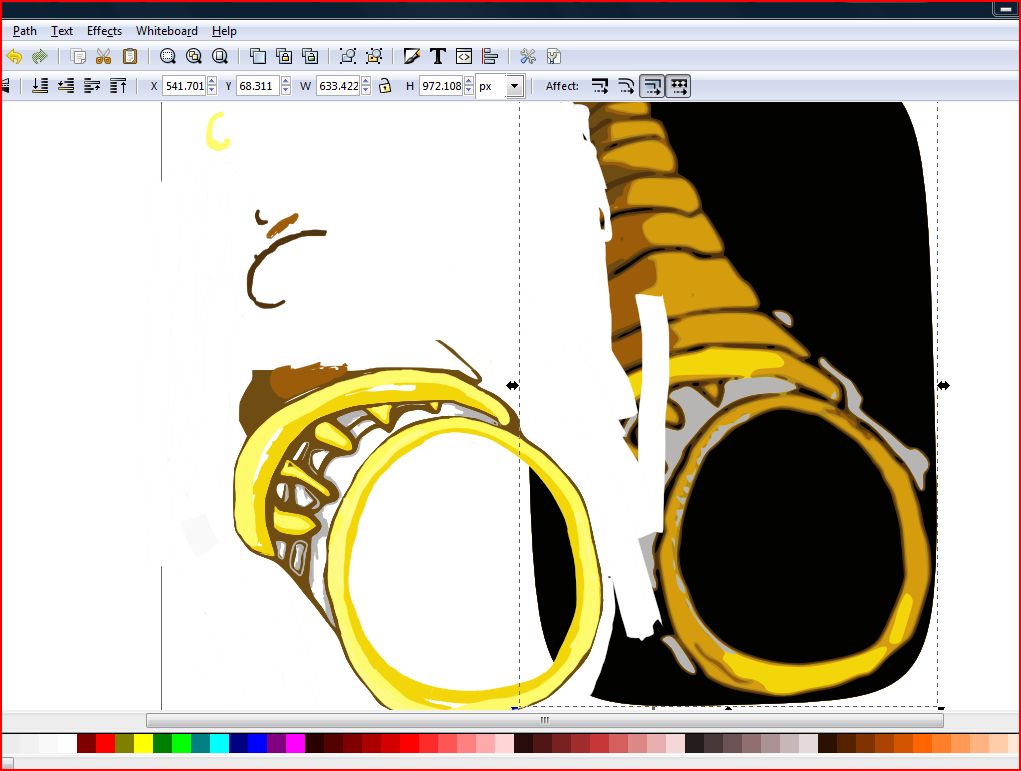The width and height of the screenshot is (1021, 771).
Task: Open the XML editor icon
Action: pos(463,57)
